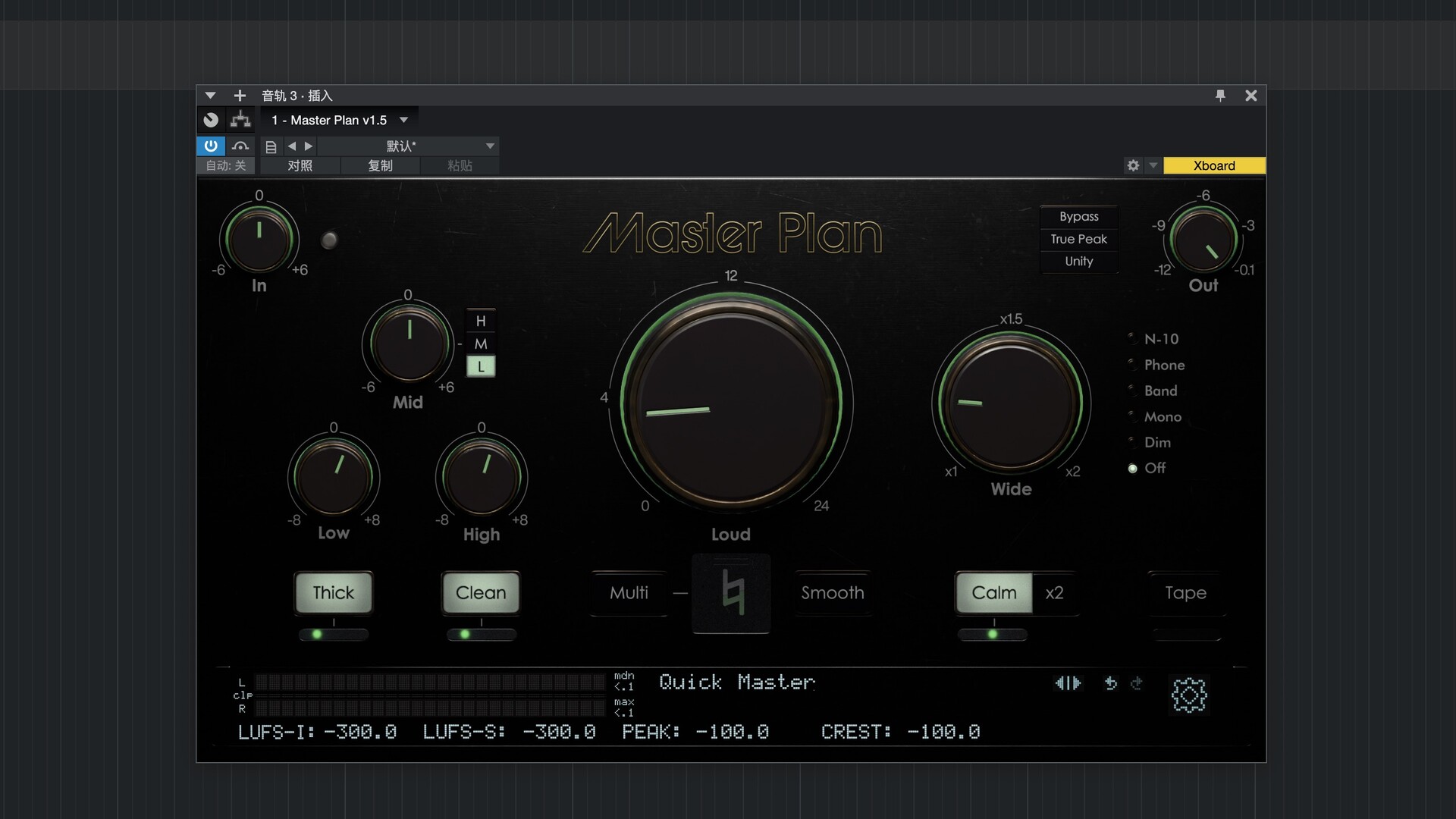Toggle the Clean button
Screen dimensions: 1456x819
(x=481, y=592)
